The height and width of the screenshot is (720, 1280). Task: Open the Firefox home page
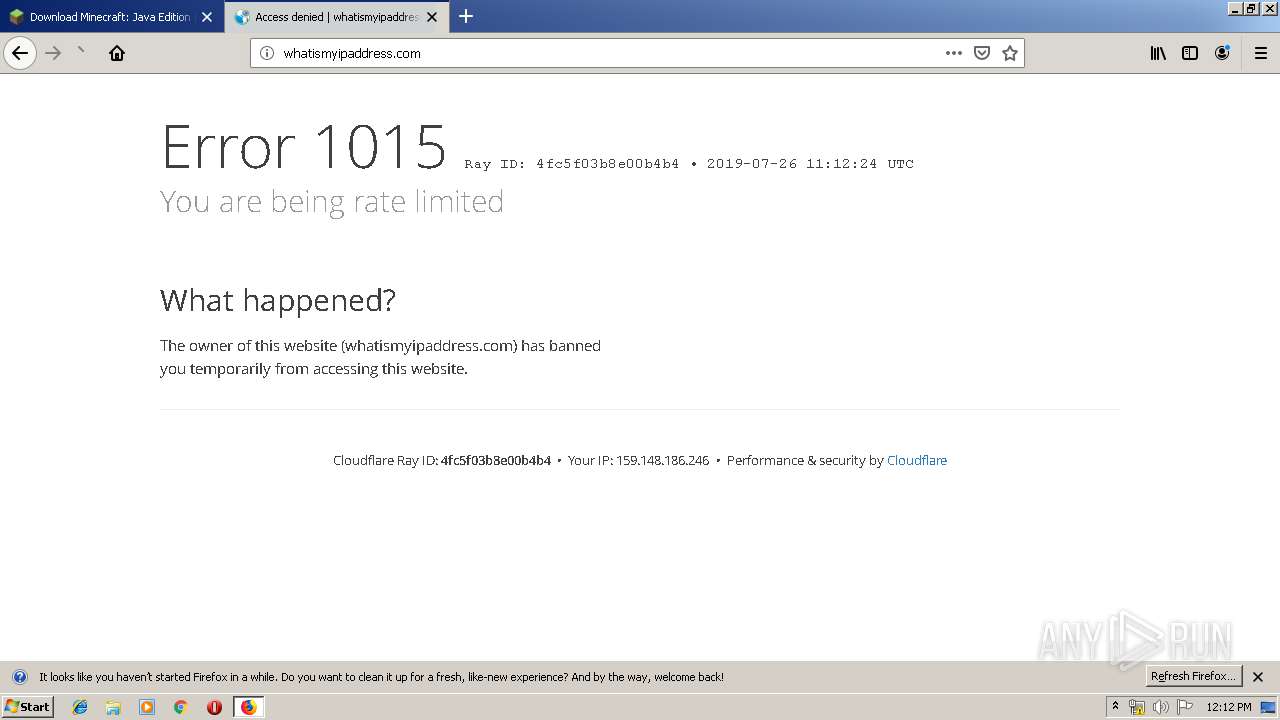click(x=117, y=53)
